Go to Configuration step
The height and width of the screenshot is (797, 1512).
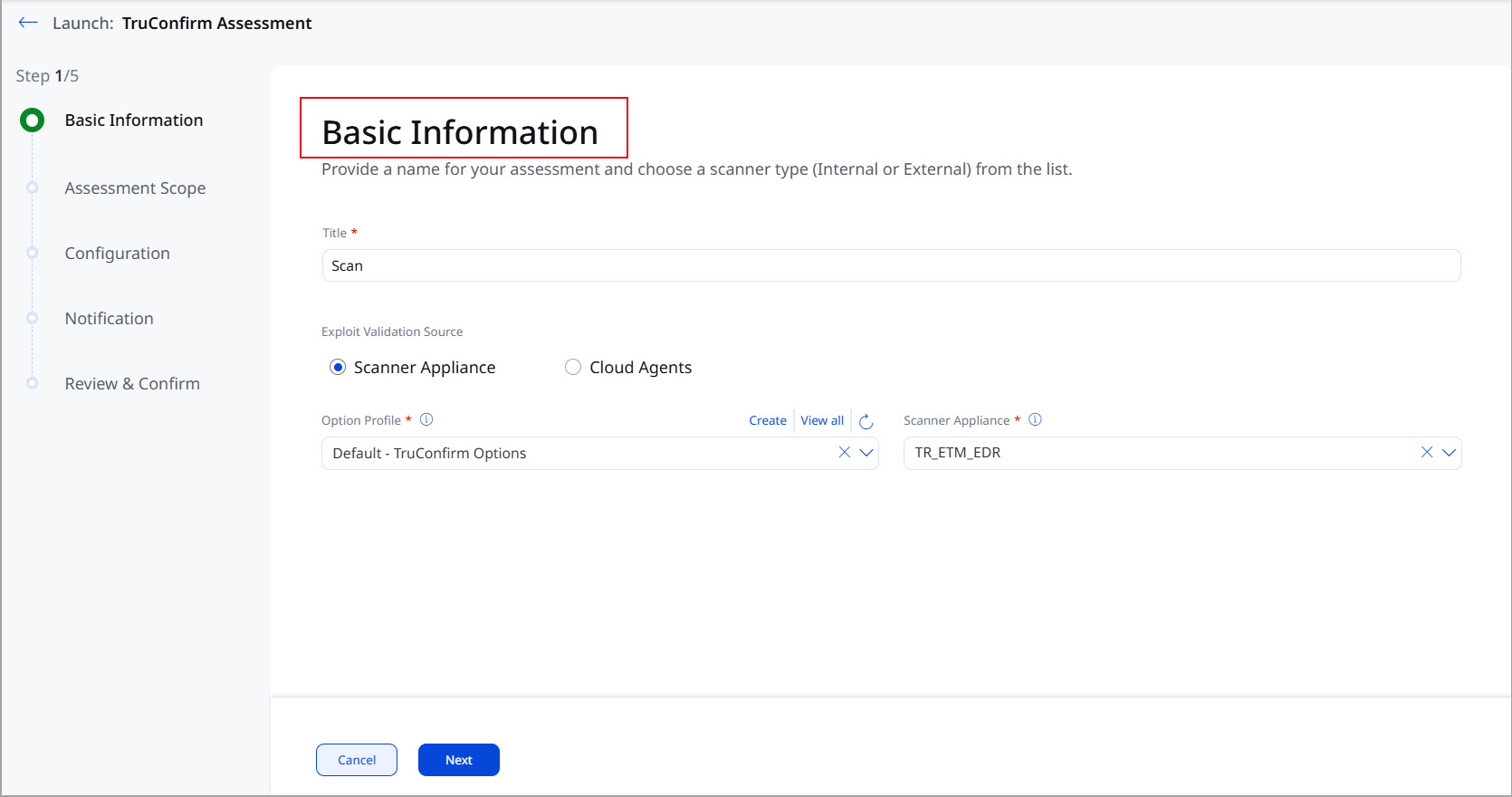coord(117,254)
